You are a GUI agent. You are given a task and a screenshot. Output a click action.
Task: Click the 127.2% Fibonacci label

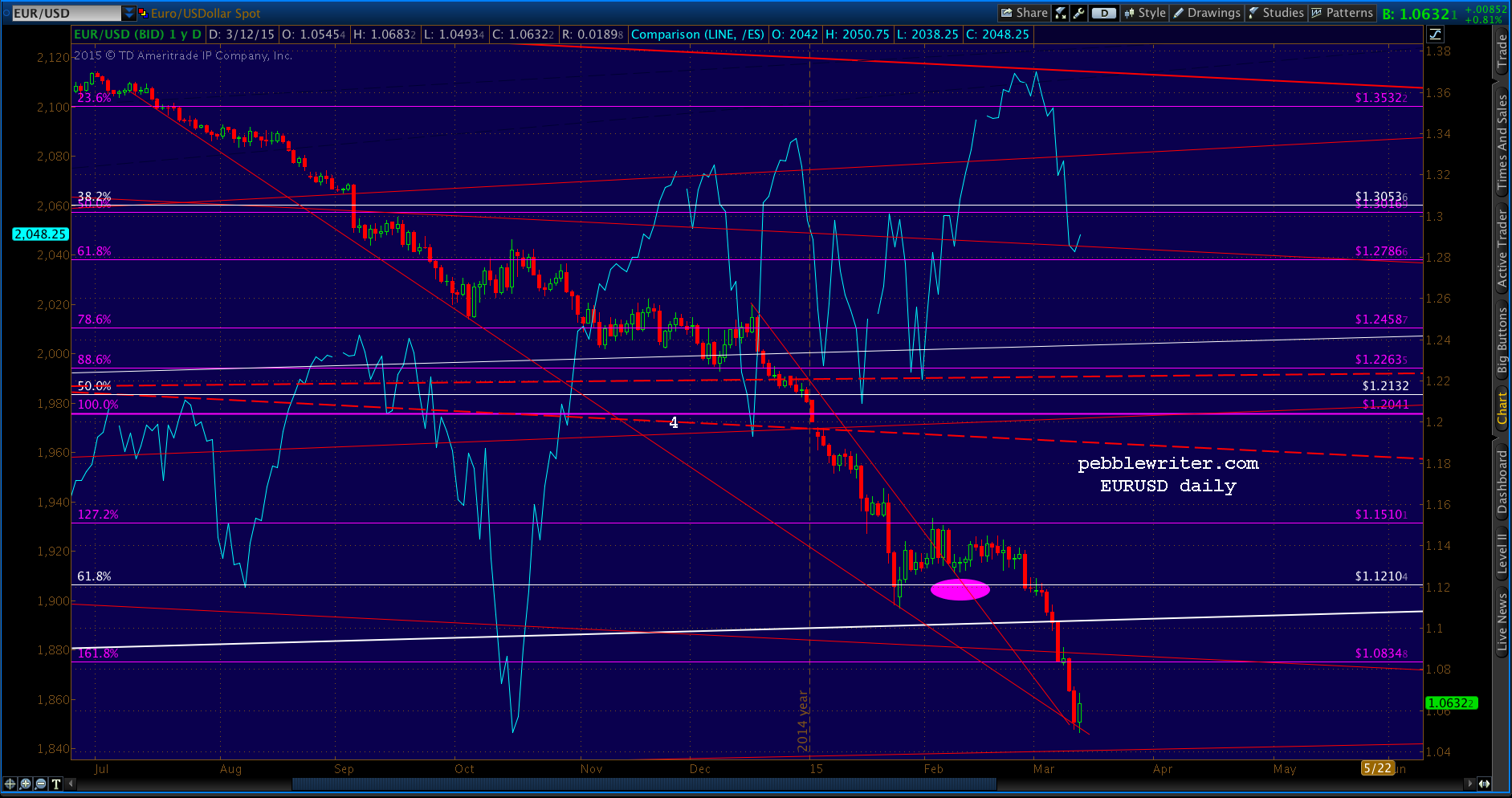tap(98, 515)
